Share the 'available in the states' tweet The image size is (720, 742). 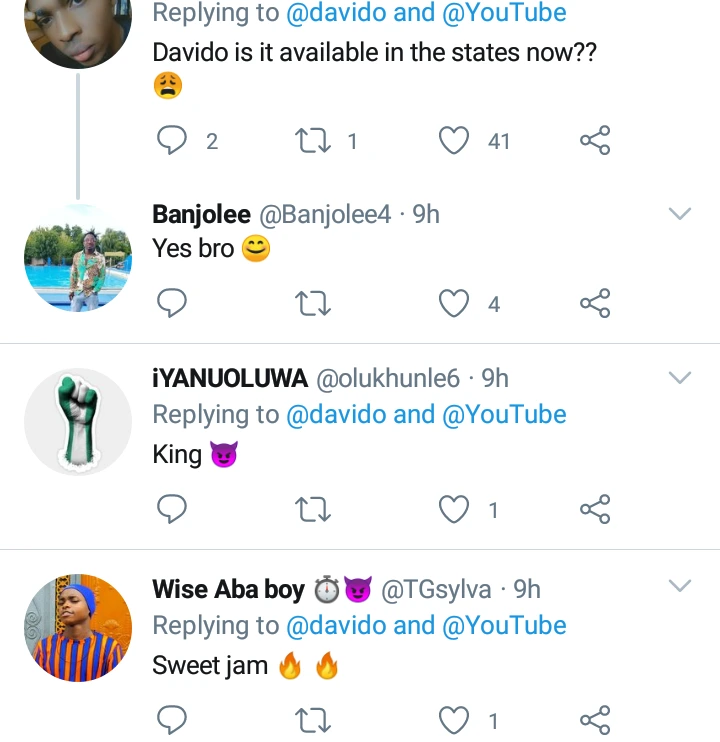coord(595,141)
